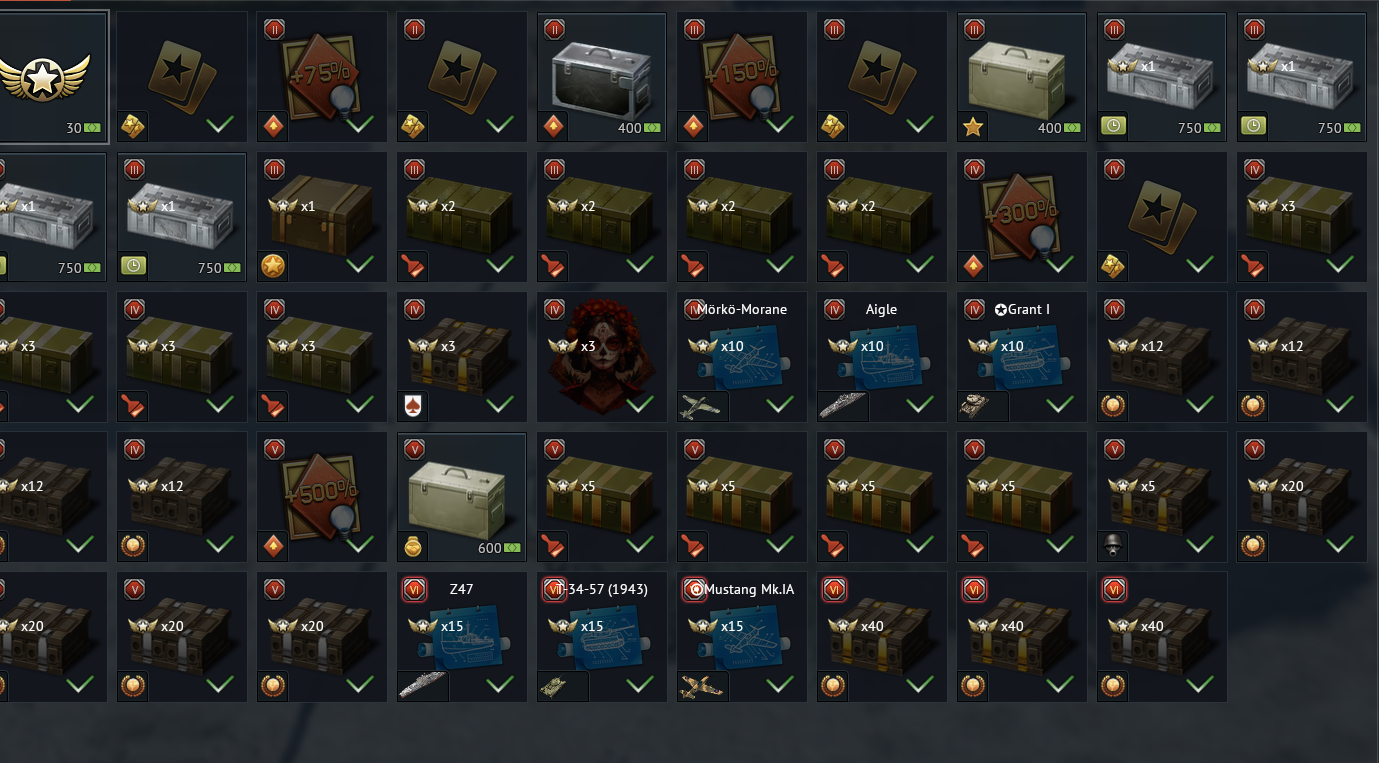Select the Mustang Mk.IA blueprint reward
The height and width of the screenshot is (763, 1379).
tap(742, 637)
